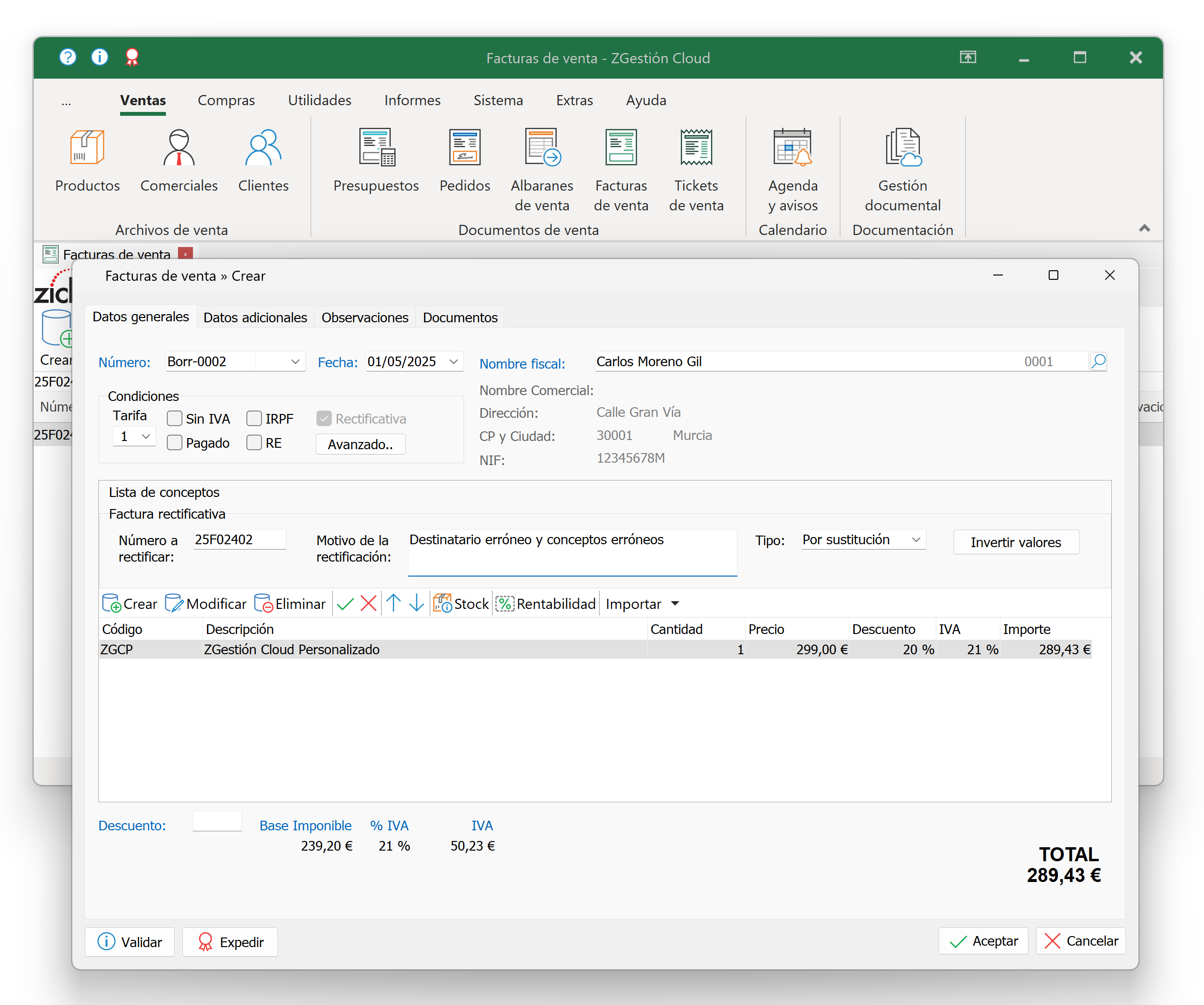Open the Extras ribbon tab
This screenshot has width=1204, height=1005.
point(575,100)
